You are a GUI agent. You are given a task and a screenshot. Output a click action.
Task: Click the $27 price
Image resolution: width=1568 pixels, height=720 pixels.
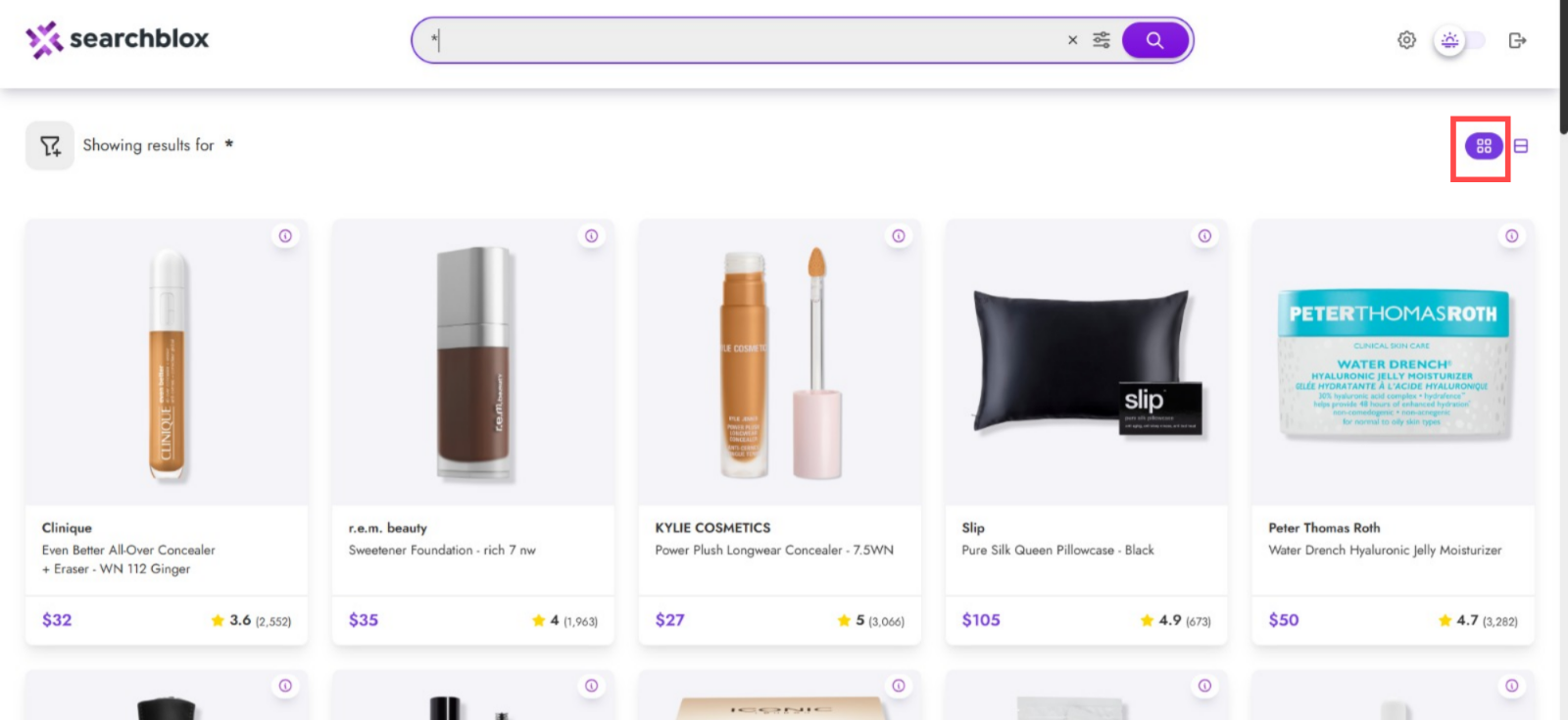tap(670, 620)
